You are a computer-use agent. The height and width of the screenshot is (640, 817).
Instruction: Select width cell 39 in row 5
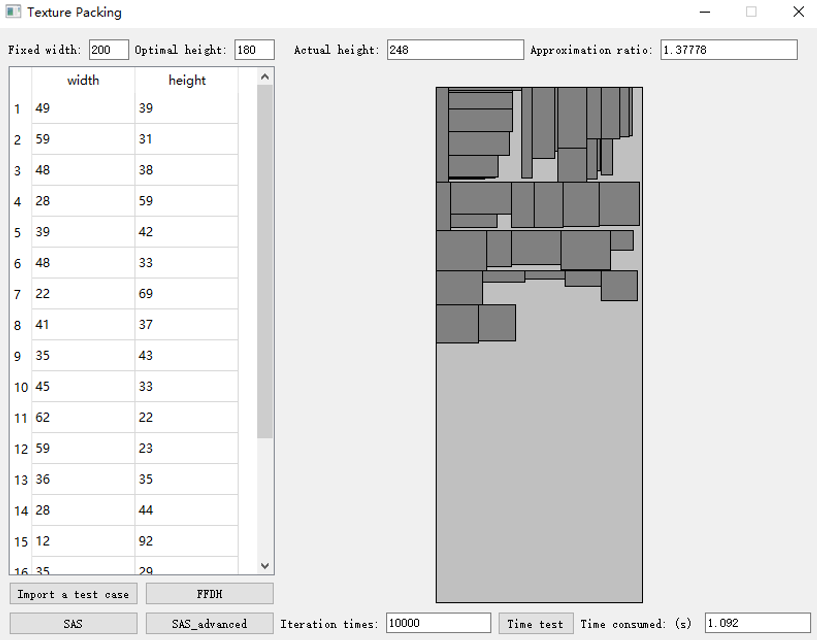(x=83, y=232)
